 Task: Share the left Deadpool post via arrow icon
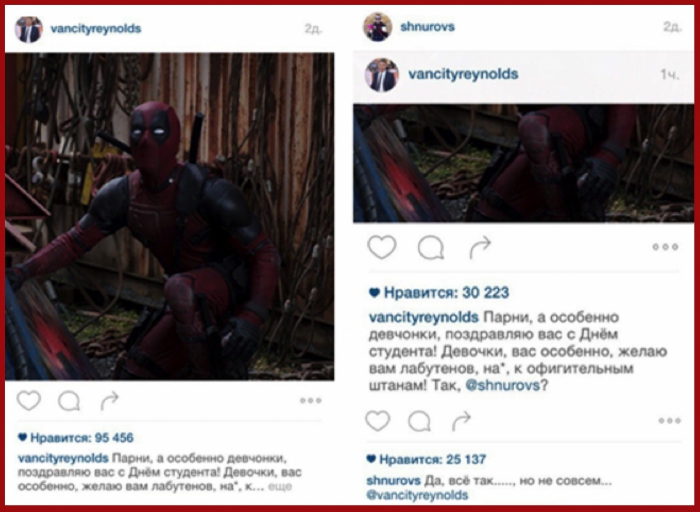point(109,400)
